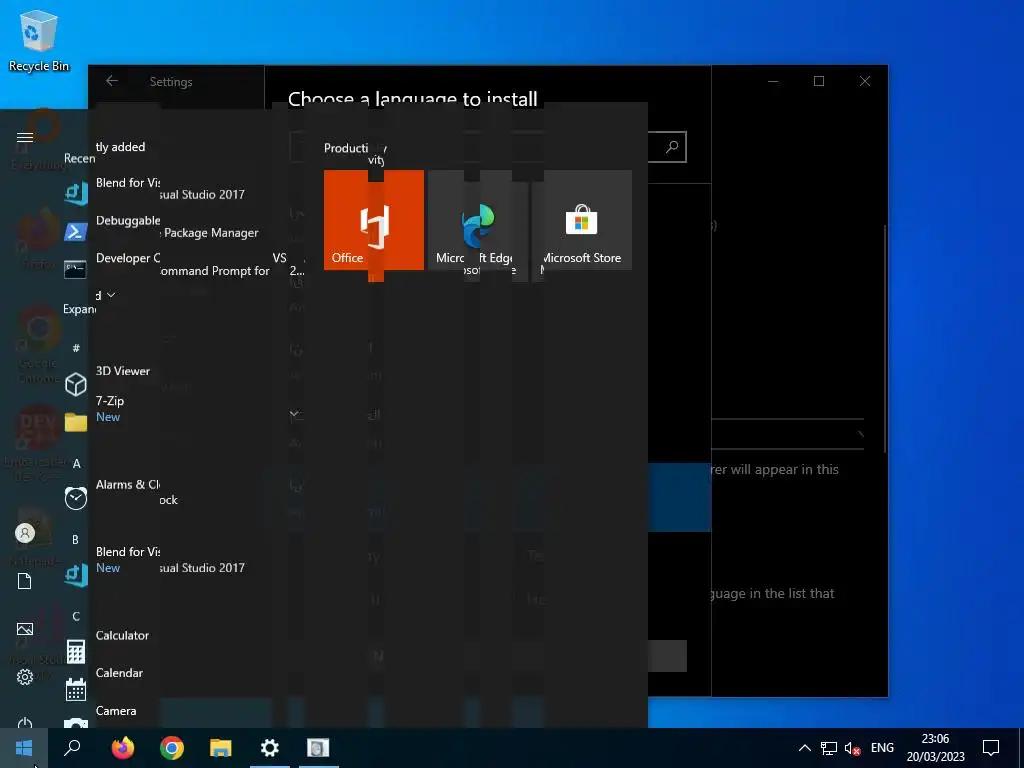Jump to letter A section header
1024x768 pixels.
click(76, 464)
